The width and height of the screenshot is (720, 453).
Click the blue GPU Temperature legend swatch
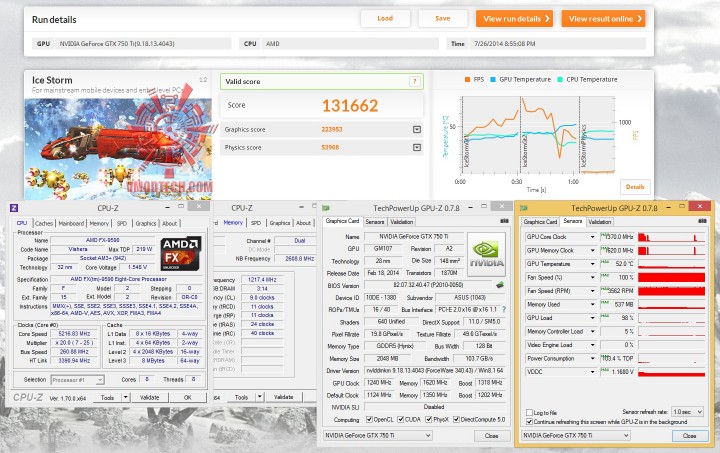[493, 79]
